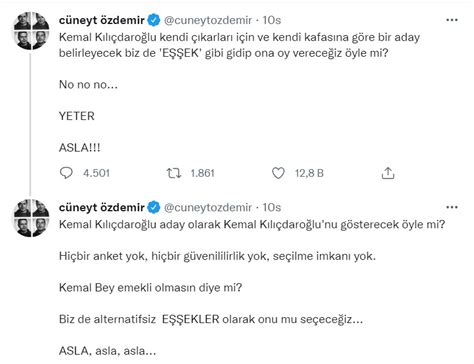Open cüneyt özdemir name on second tweet
The height and width of the screenshot is (364, 474).
(x=102, y=208)
